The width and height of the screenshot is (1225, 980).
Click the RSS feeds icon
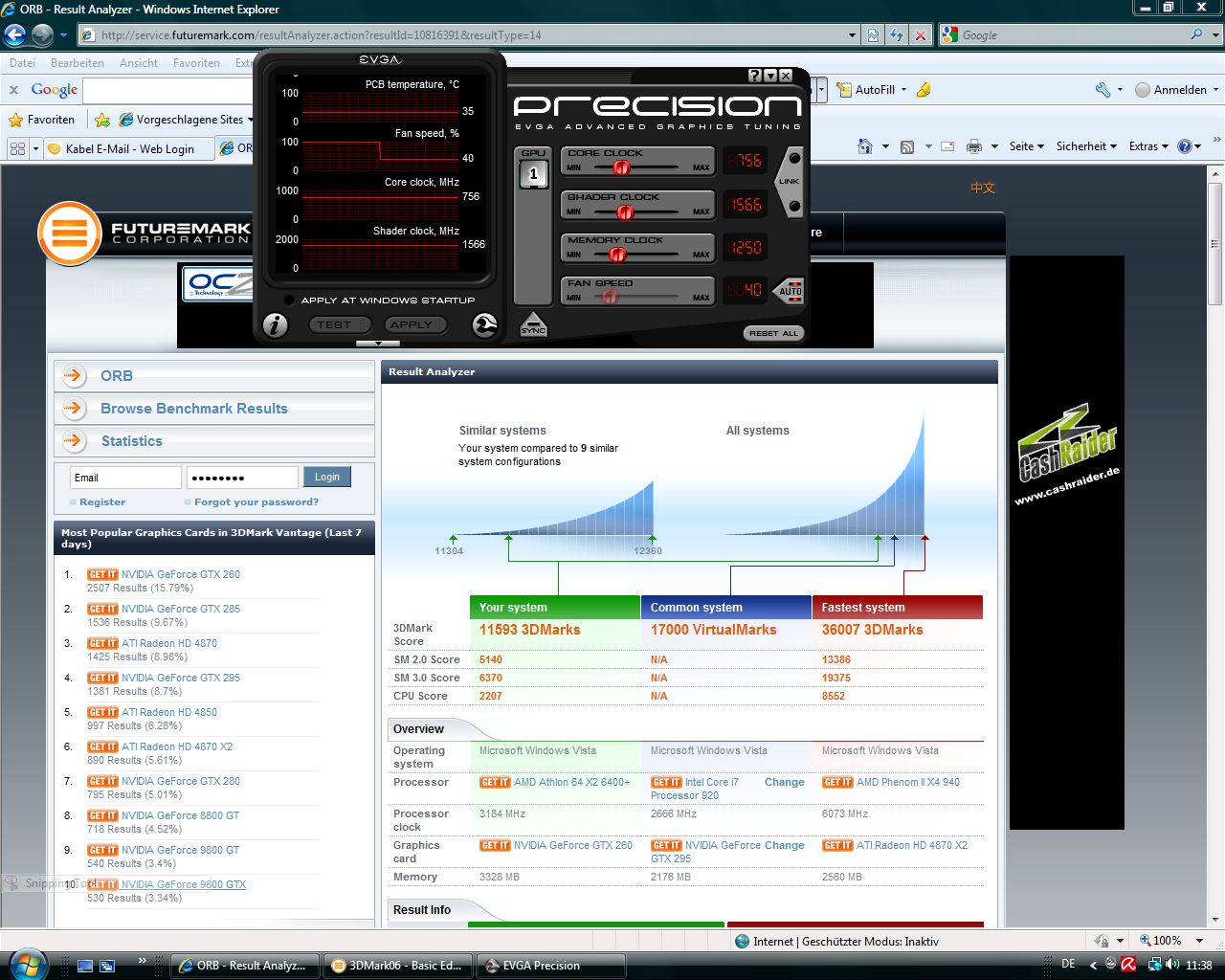[906, 146]
